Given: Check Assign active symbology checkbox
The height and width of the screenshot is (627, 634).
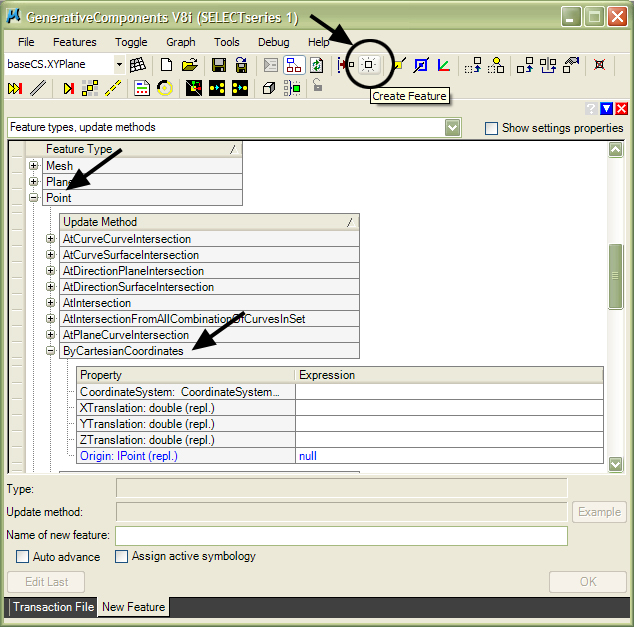Looking at the screenshot, I should coord(121,557).
